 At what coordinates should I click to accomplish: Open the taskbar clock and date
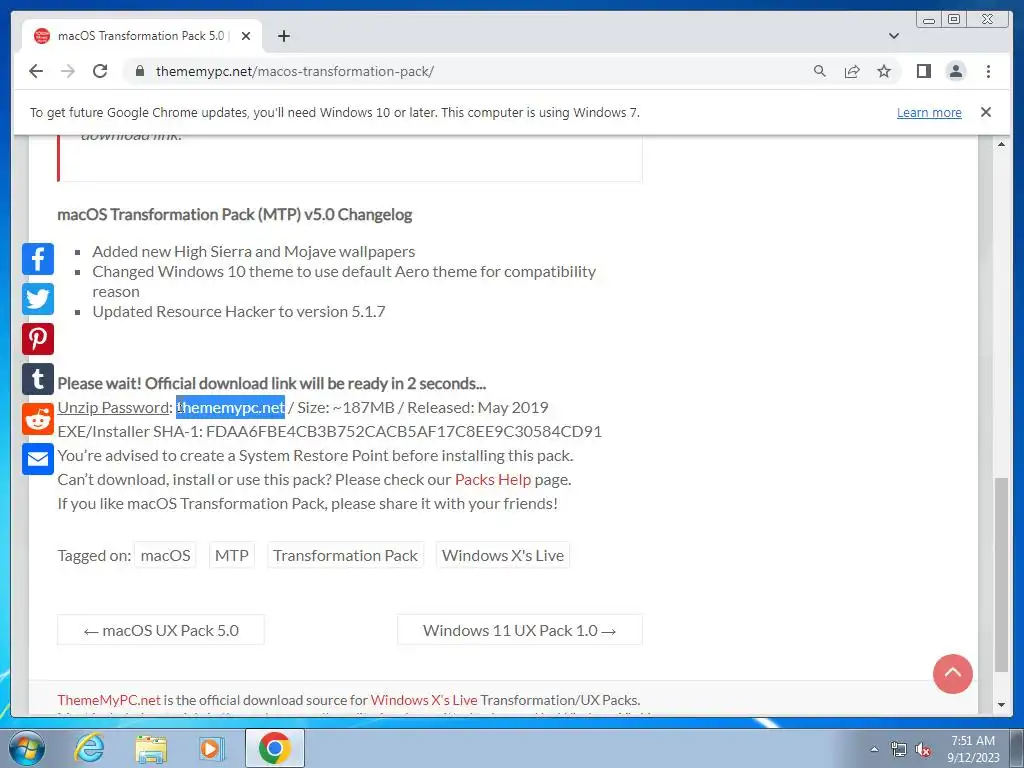click(x=973, y=749)
